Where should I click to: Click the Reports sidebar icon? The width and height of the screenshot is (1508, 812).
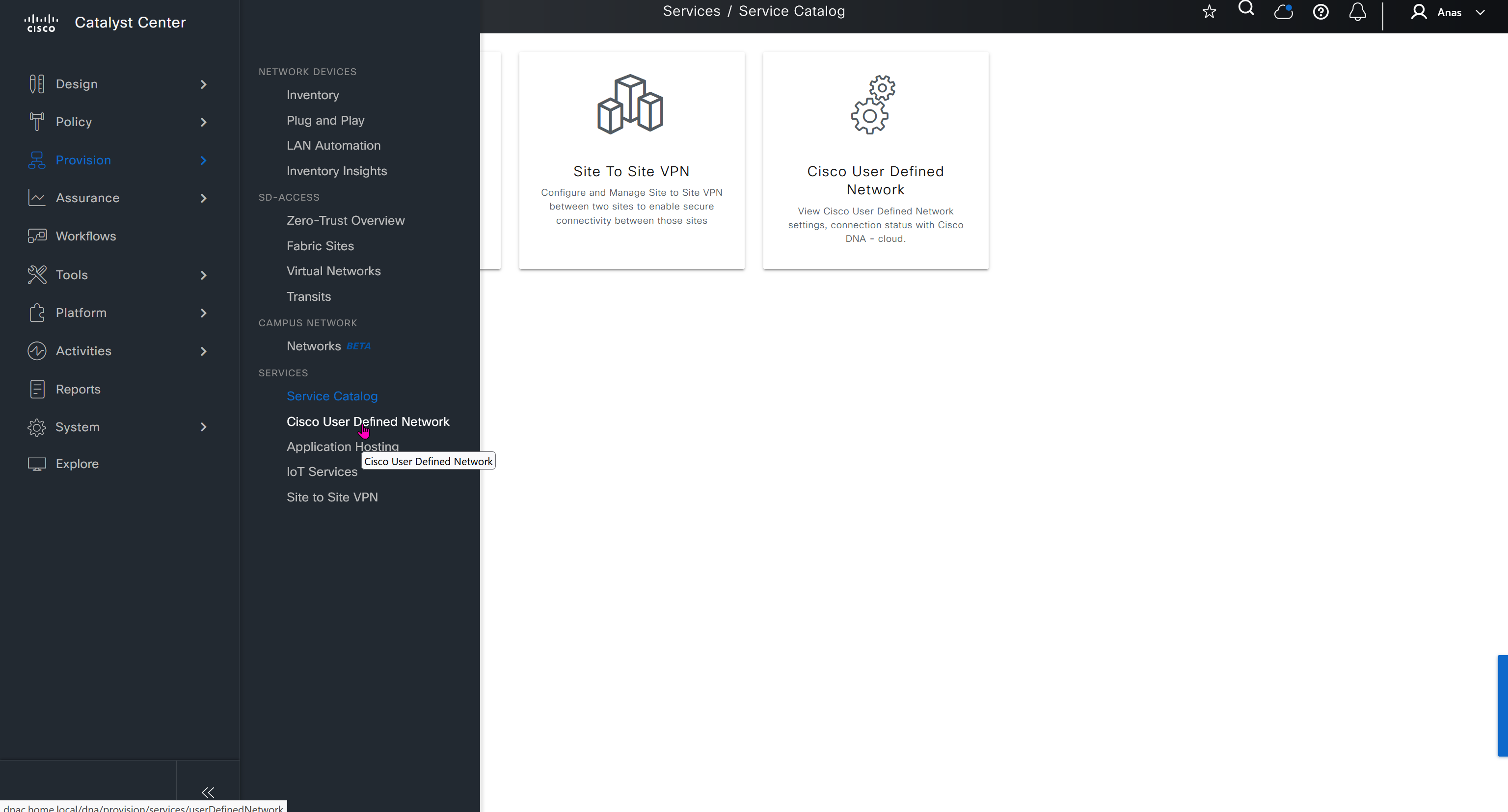point(37,389)
